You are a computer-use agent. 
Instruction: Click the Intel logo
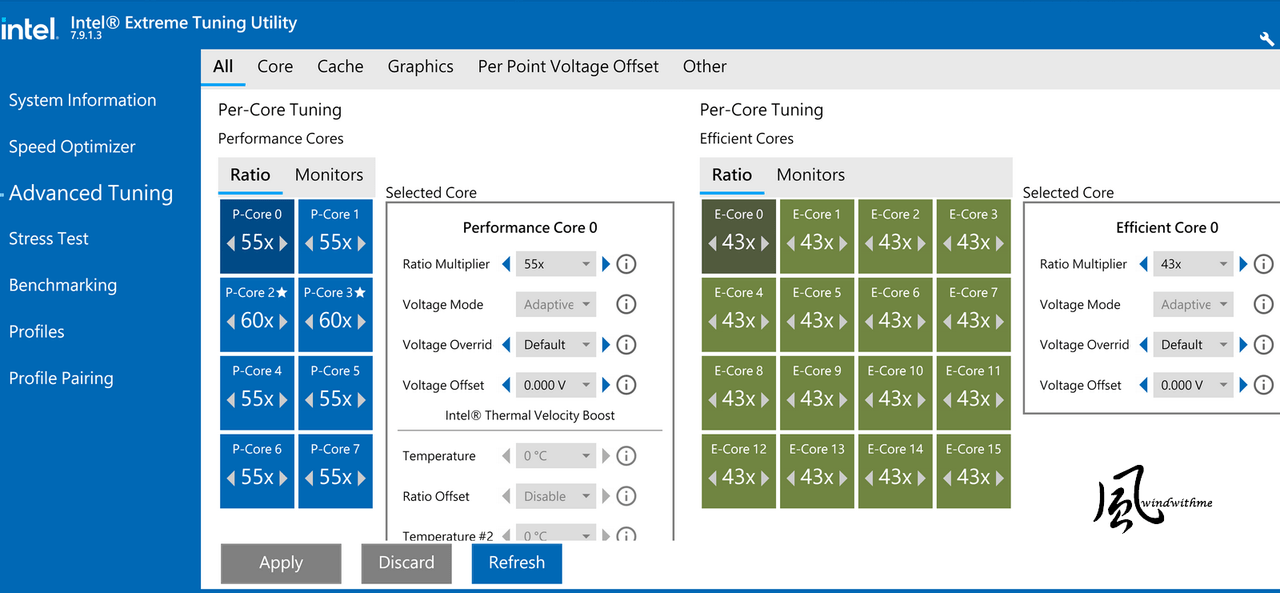(29, 28)
